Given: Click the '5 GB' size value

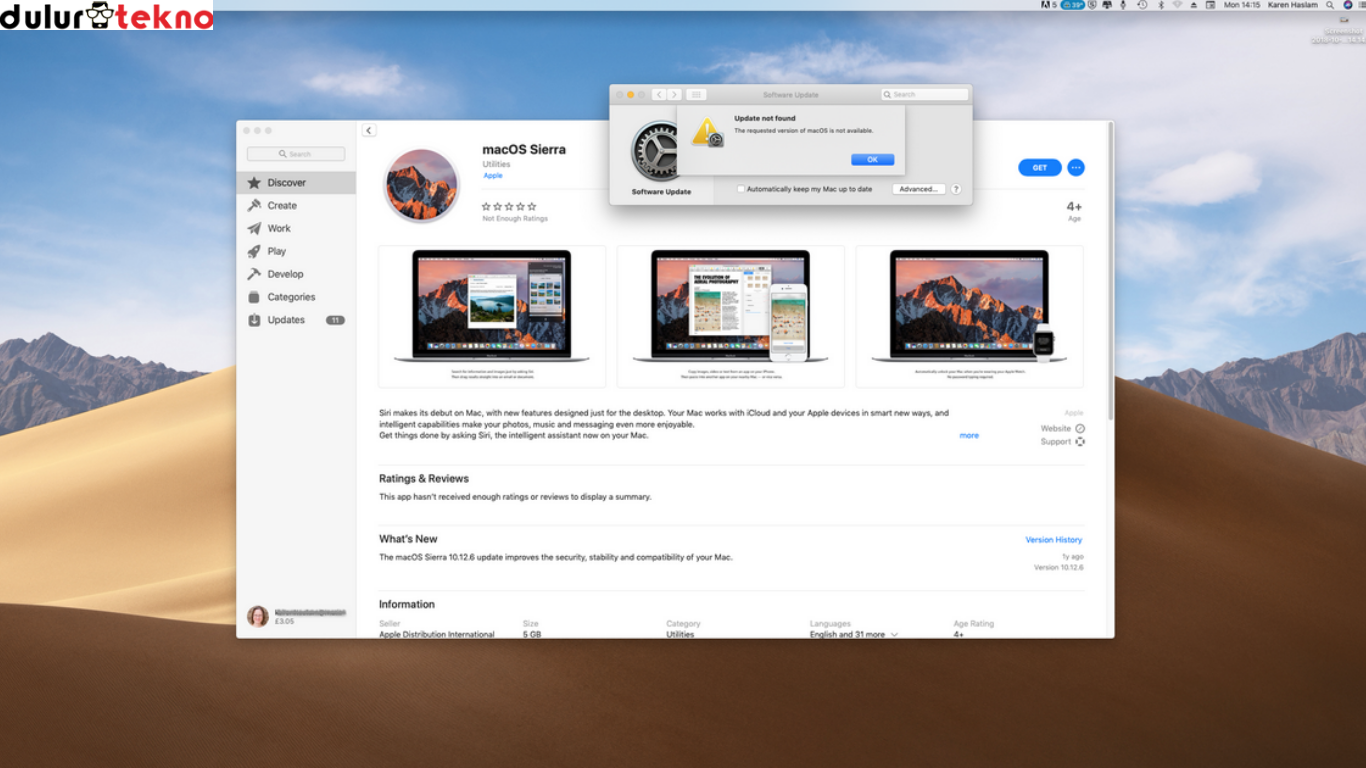Looking at the screenshot, I should coord(532,635).
